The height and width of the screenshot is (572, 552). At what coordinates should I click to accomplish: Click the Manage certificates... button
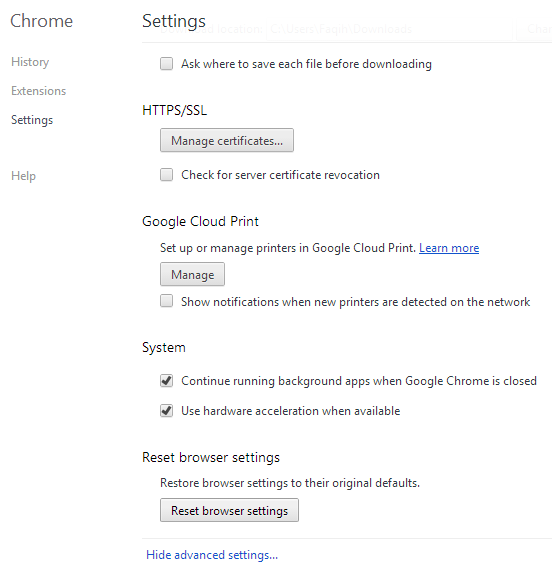coord(227,140)
